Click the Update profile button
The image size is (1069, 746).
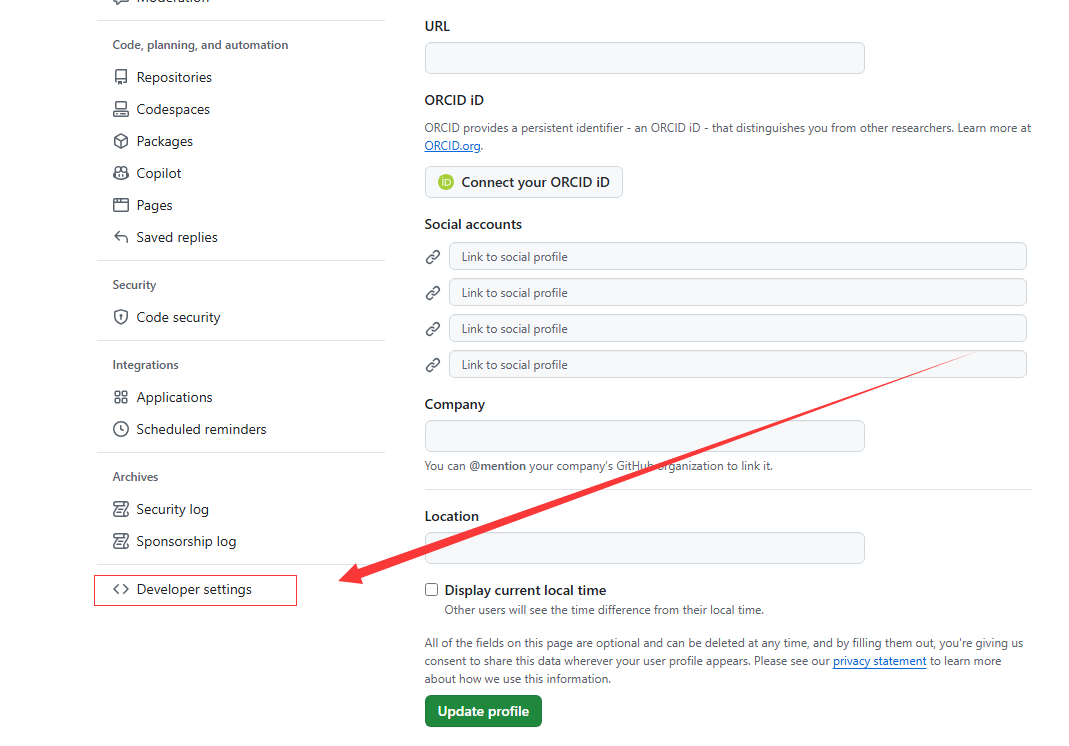pyautogui.click(x=483, y=710)
